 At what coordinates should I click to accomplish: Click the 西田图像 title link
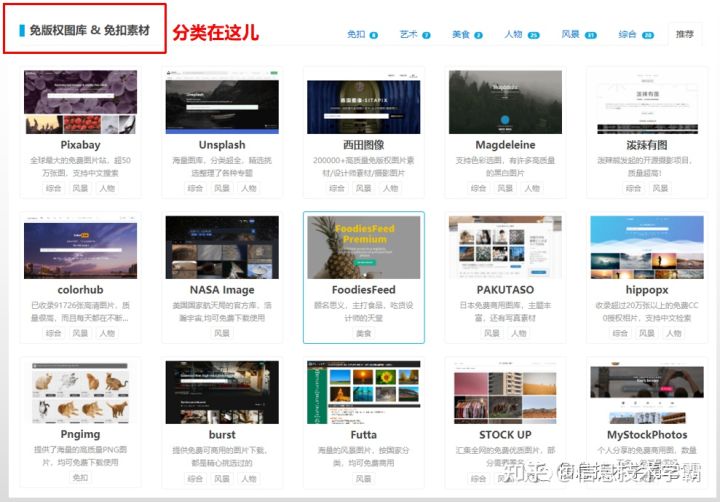(364, 145)
